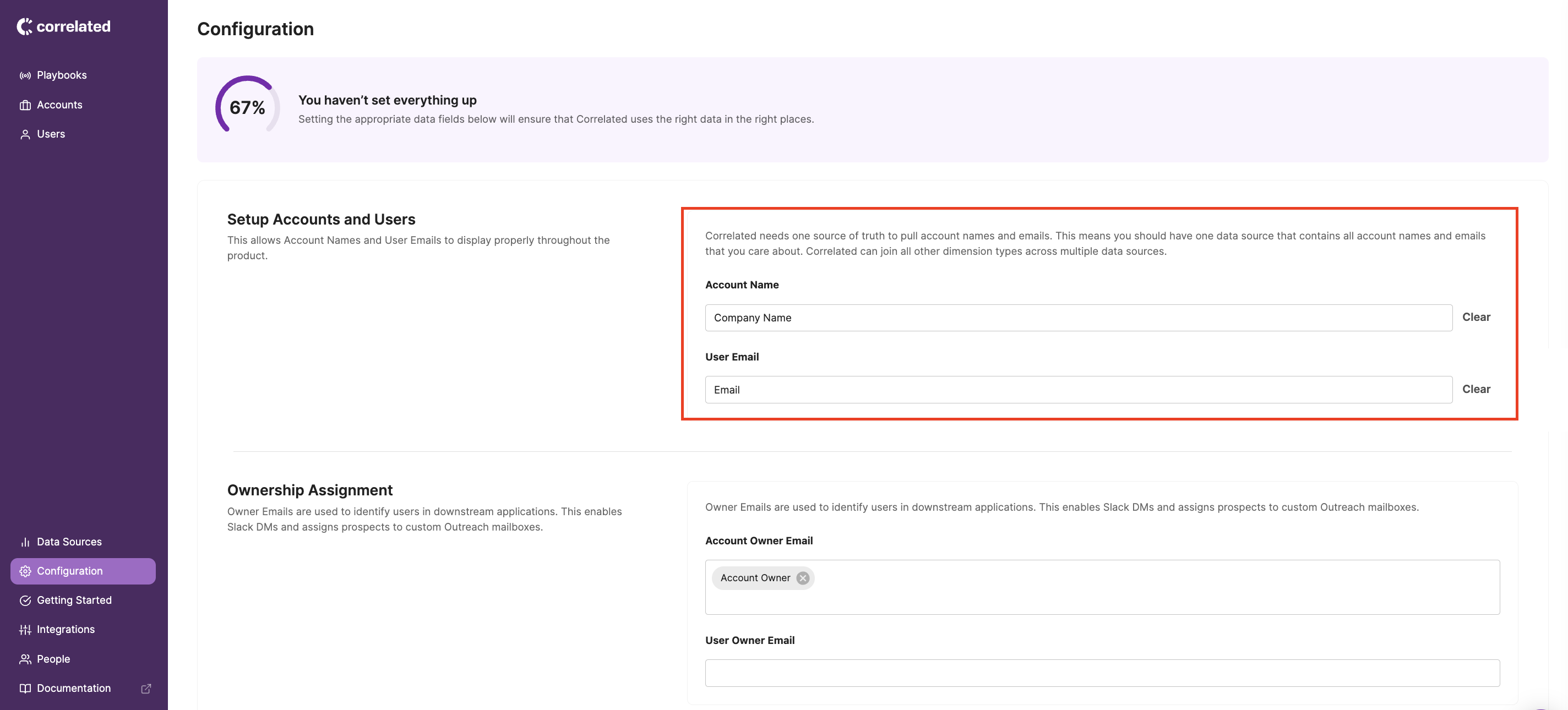The height and width of the screenshot is (710, 1568).
Task: Click the Data Sources bar chart icon
Action: pos(25,542)
